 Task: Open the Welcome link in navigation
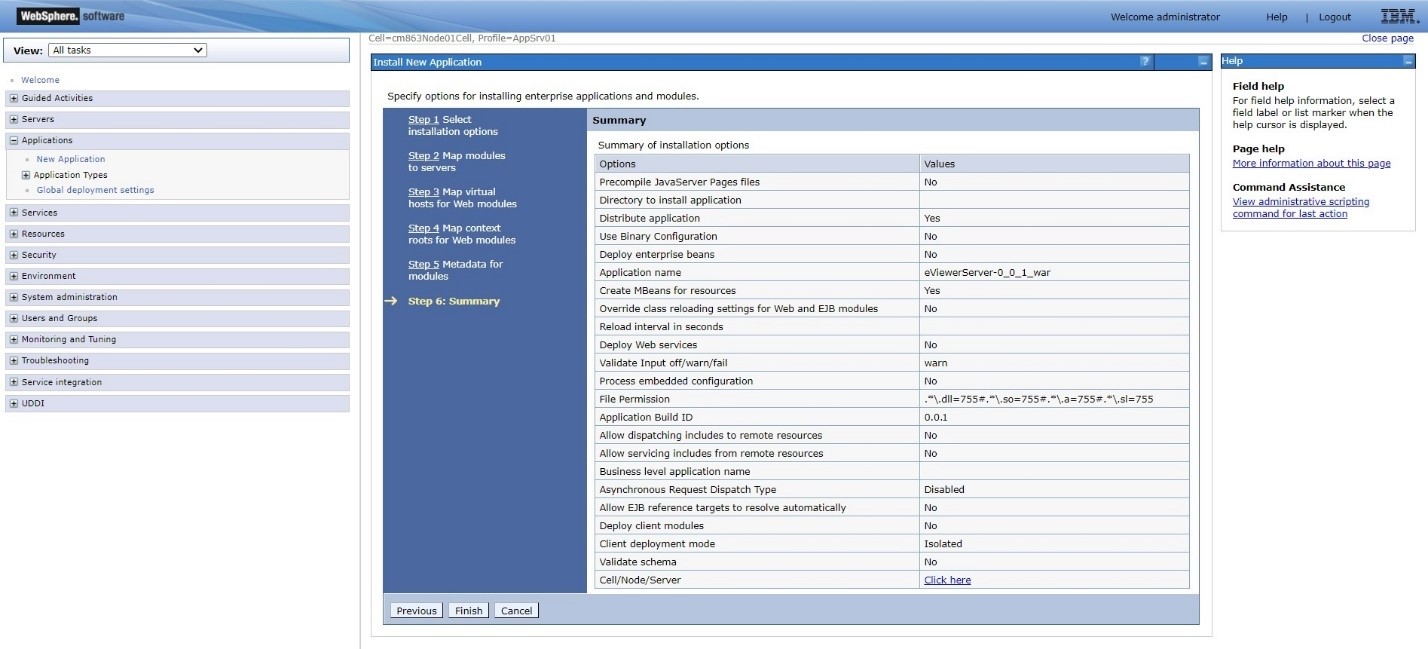point(40,80)
